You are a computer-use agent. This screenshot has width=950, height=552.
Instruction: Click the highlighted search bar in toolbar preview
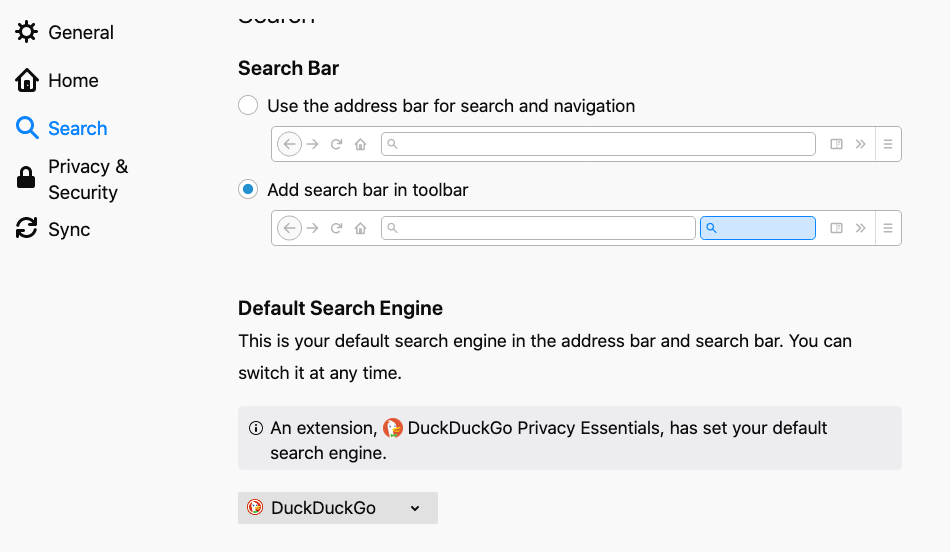coord(757,228)
